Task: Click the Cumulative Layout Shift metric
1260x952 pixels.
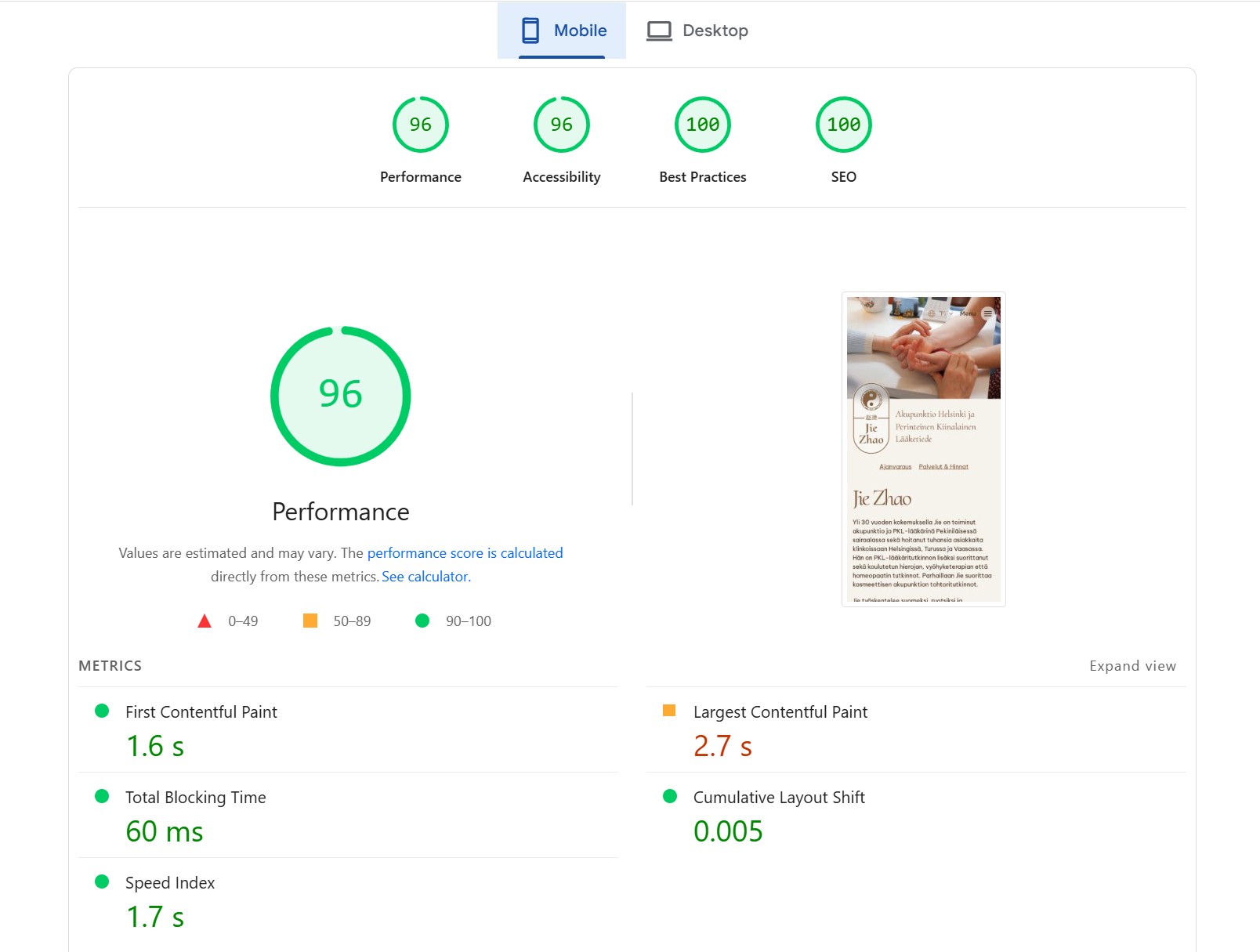Action: click(778, 798)
